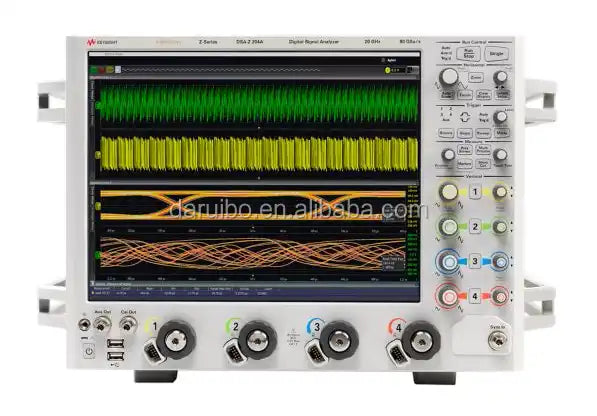597x416 pixels.
Task: Click the red channel 4 scale knob
Action: [x=449, y=296]
